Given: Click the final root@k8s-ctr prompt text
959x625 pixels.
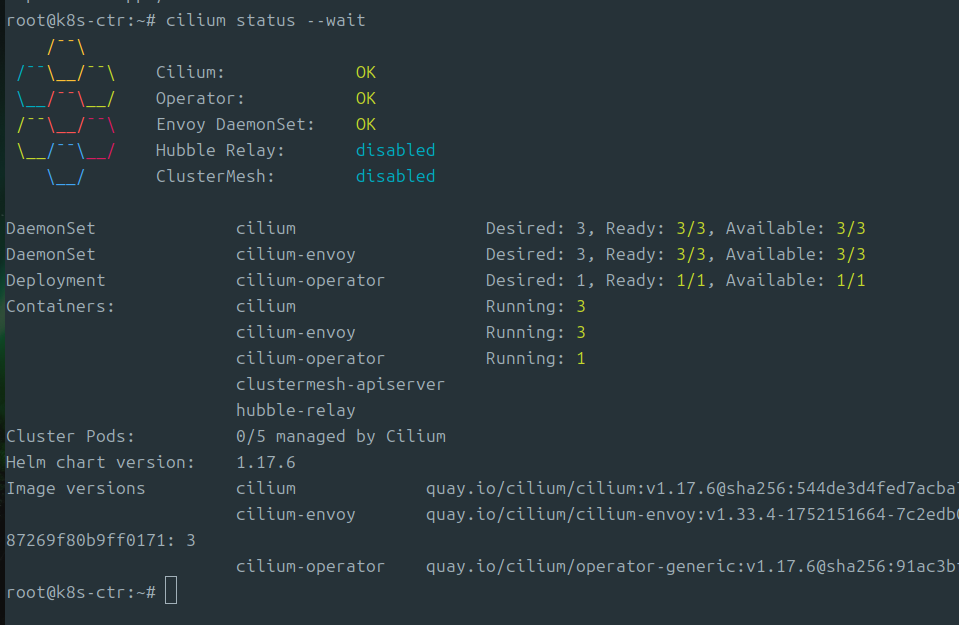Looking at the screenshot, I should point(81,593).
